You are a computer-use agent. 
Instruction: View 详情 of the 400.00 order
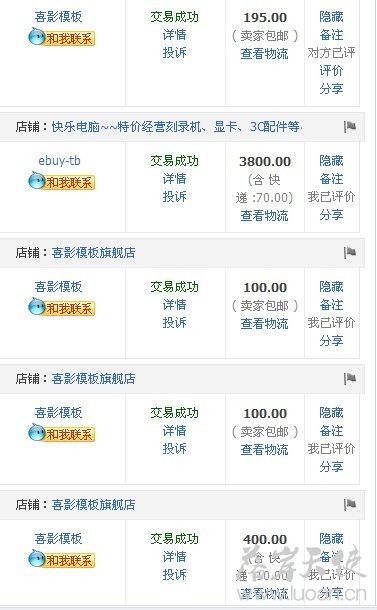pyautogui.click(x=174, y=557)
